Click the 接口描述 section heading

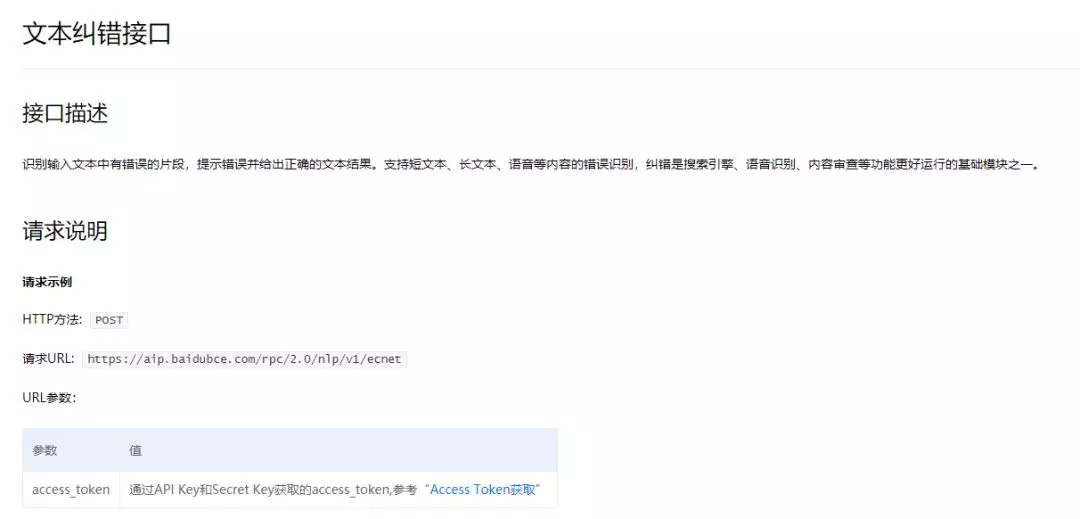tap(65, 114)
